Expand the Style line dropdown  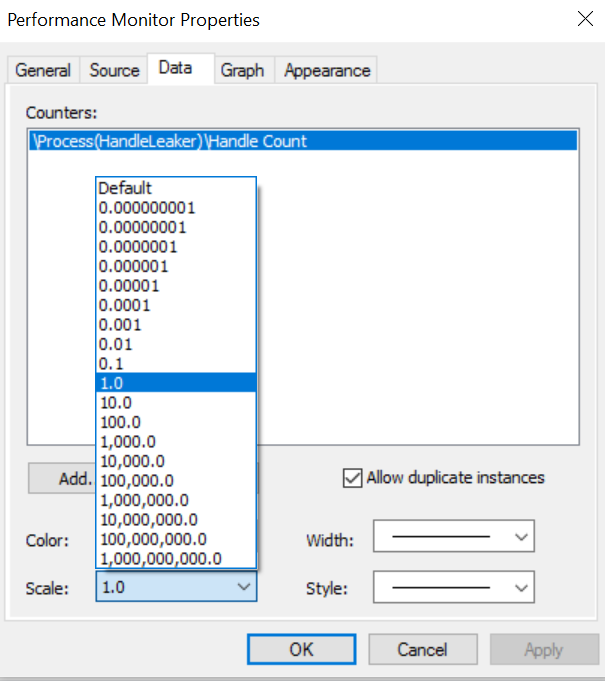click(x=520, y=587)
